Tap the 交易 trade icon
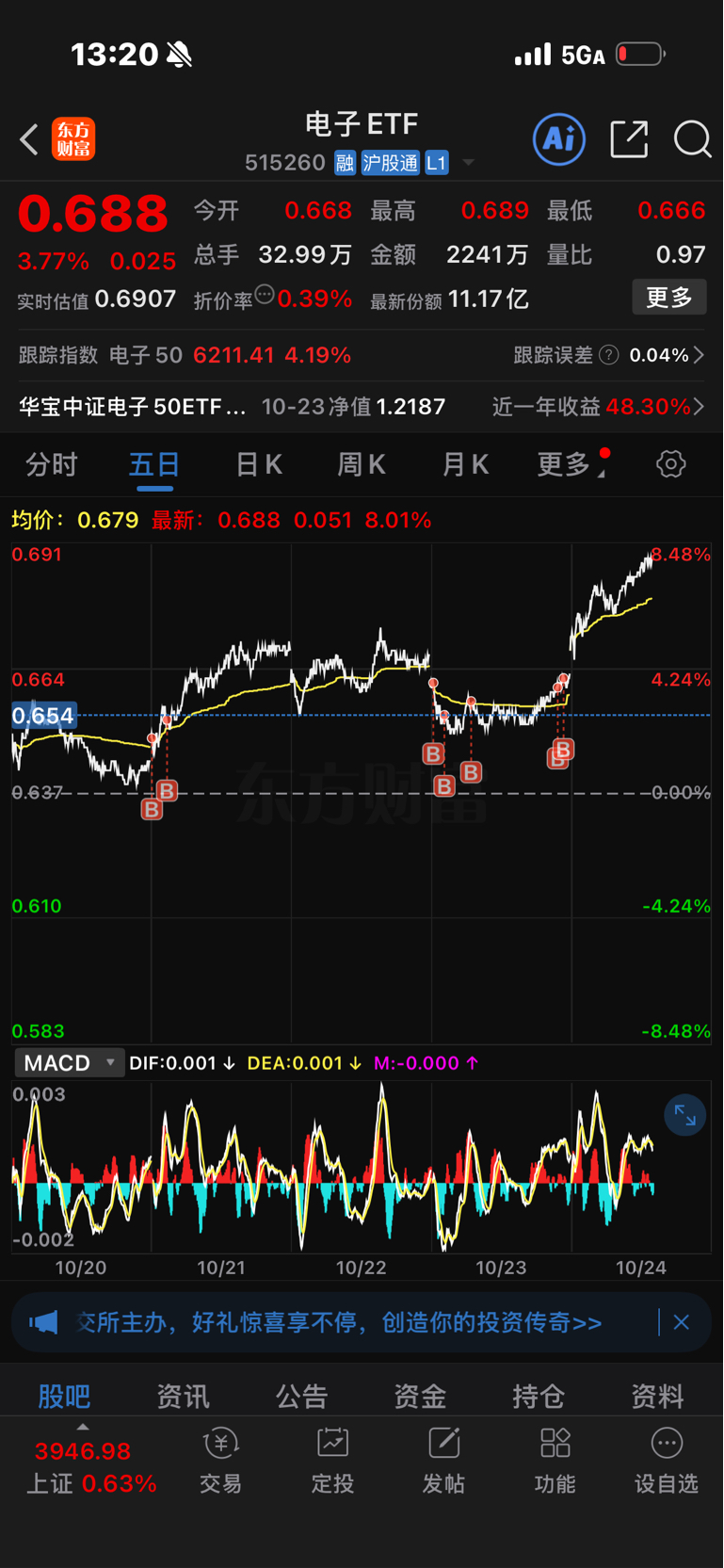Image resolution: width=724 pixels, height=1568 pixels. (x=221, y=1461)
